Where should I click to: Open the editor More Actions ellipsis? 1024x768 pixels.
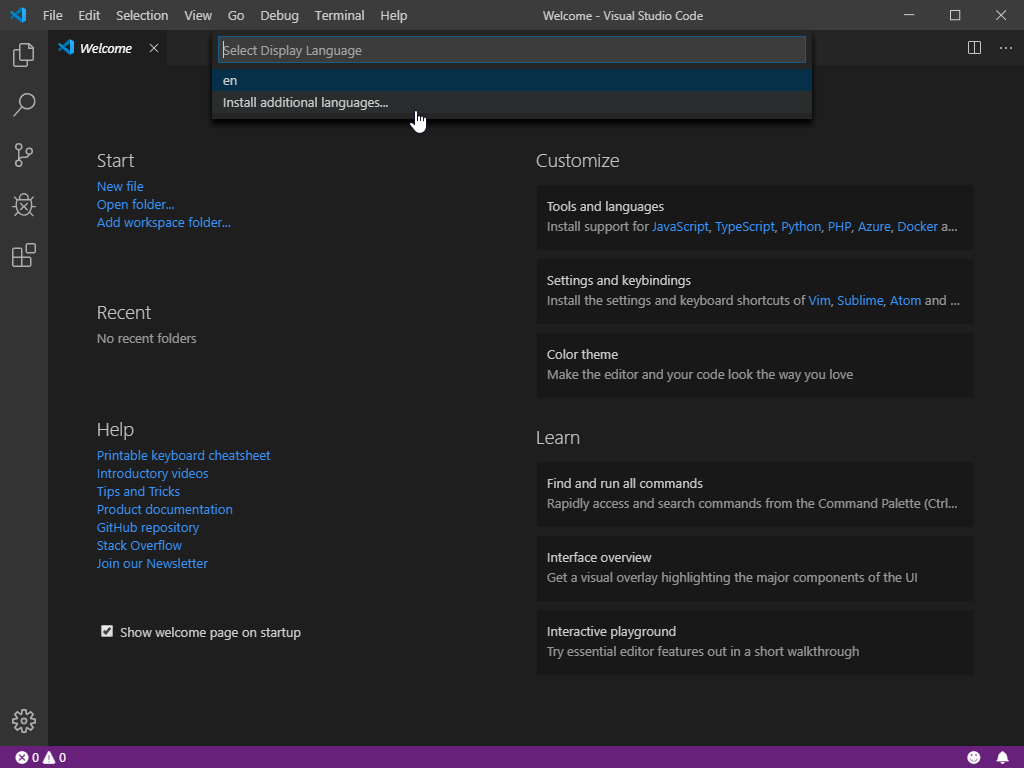point(1004,48)
